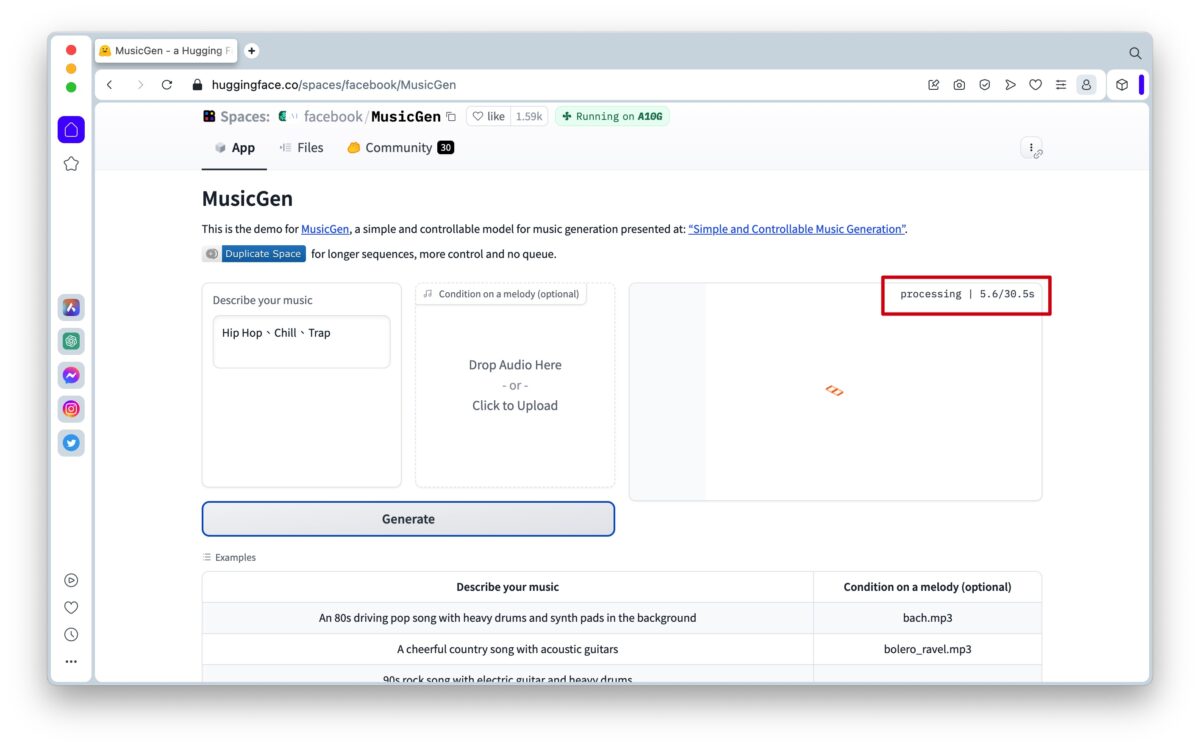Select the bolero_ravel.mp3 cell
The image size is (1200, 748).
(928, 649)
